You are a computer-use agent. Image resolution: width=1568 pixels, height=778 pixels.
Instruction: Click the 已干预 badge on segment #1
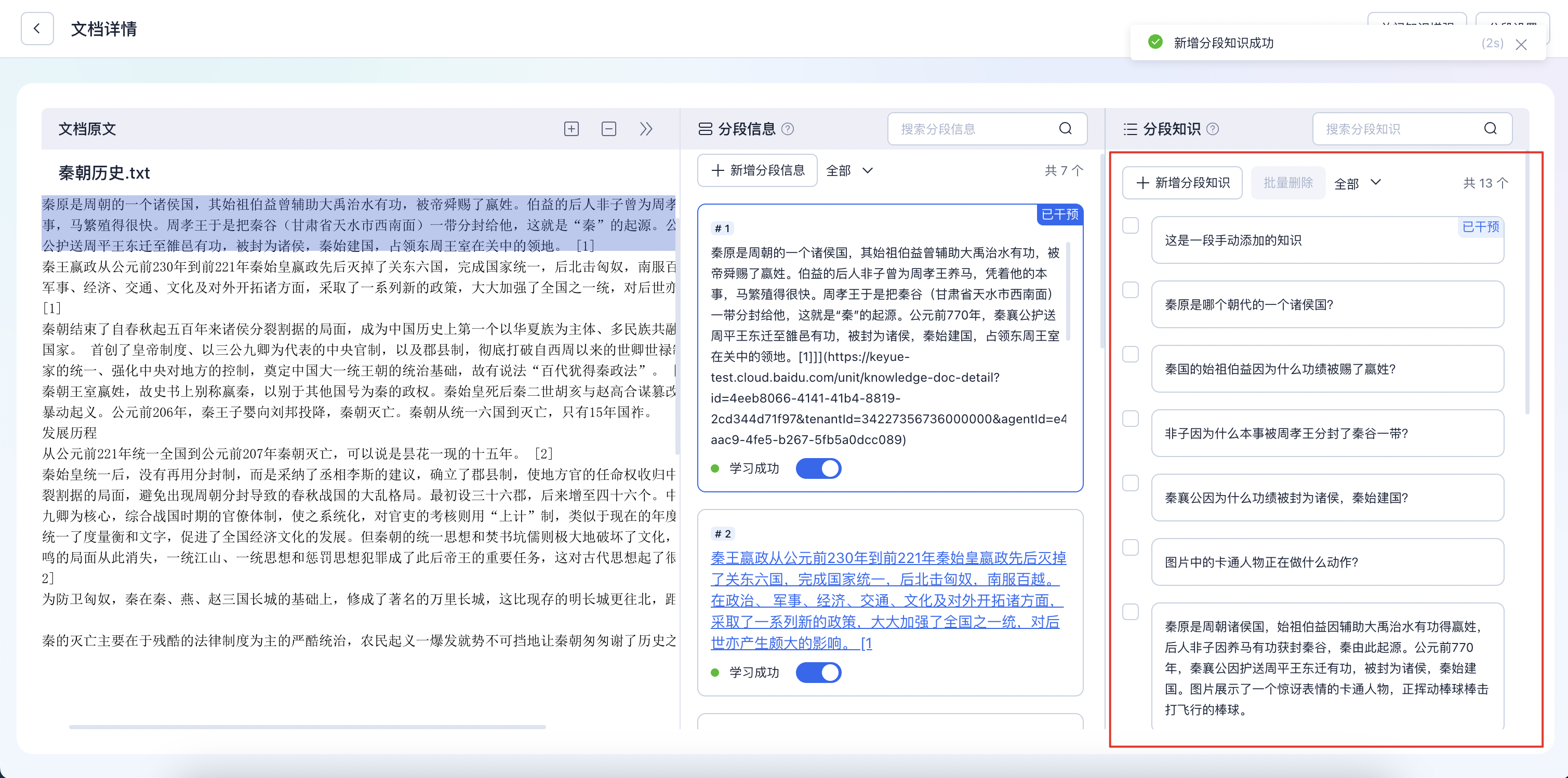[1060, 214]
